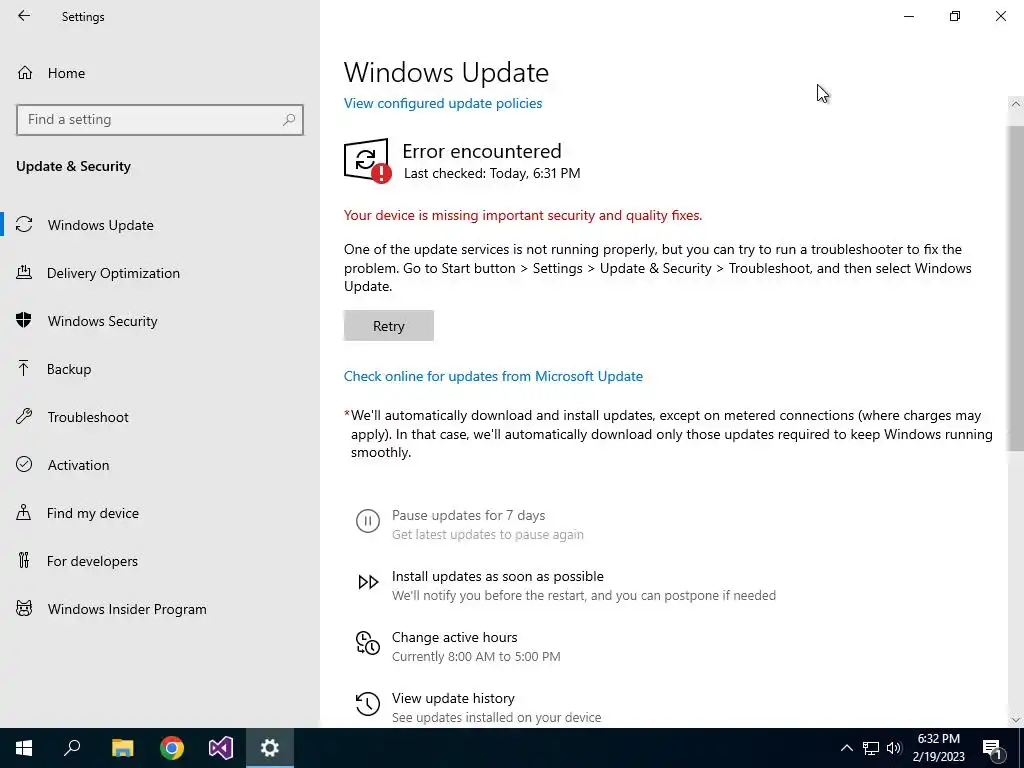
Task: Open For developers settings
Action: click(160, 561)
